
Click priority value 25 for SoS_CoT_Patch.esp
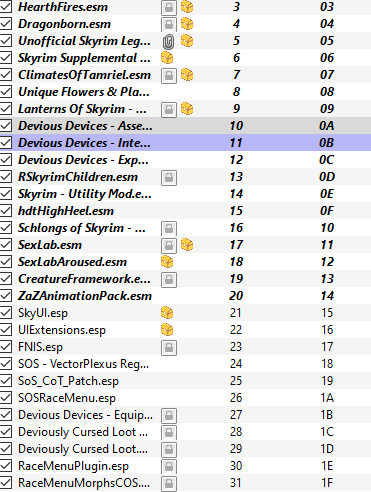236,381
